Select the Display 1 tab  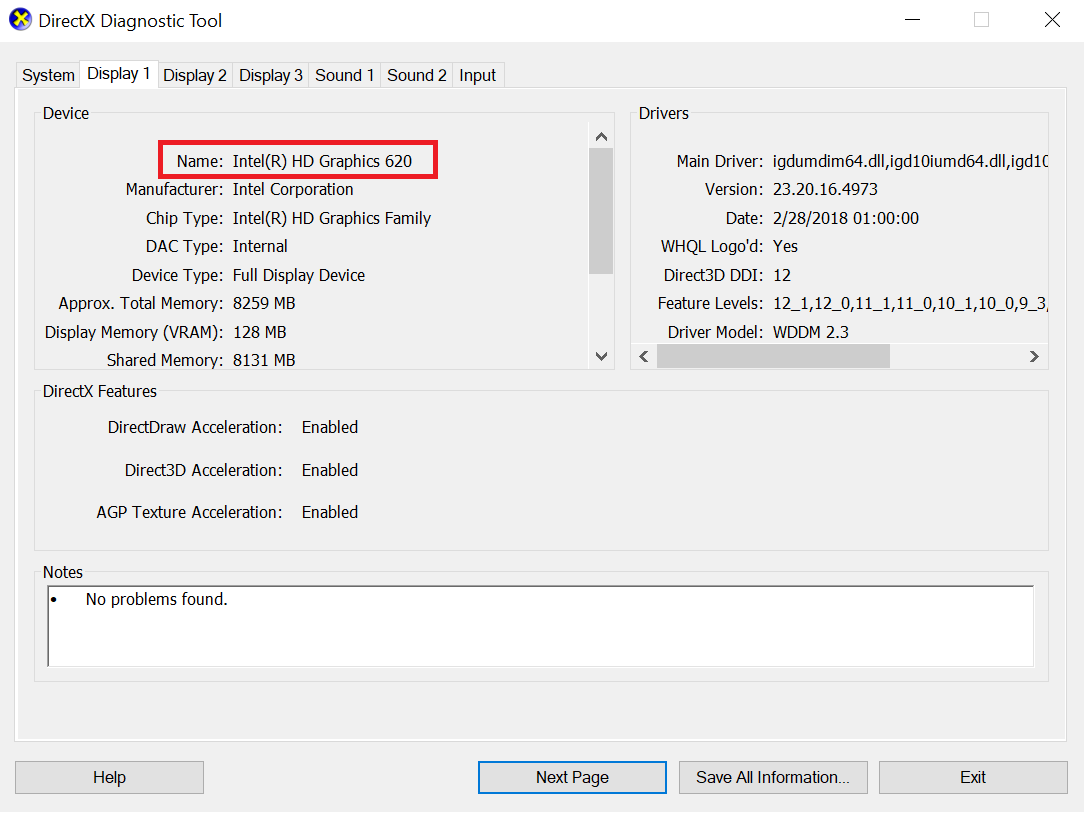[x=118, y=73]
